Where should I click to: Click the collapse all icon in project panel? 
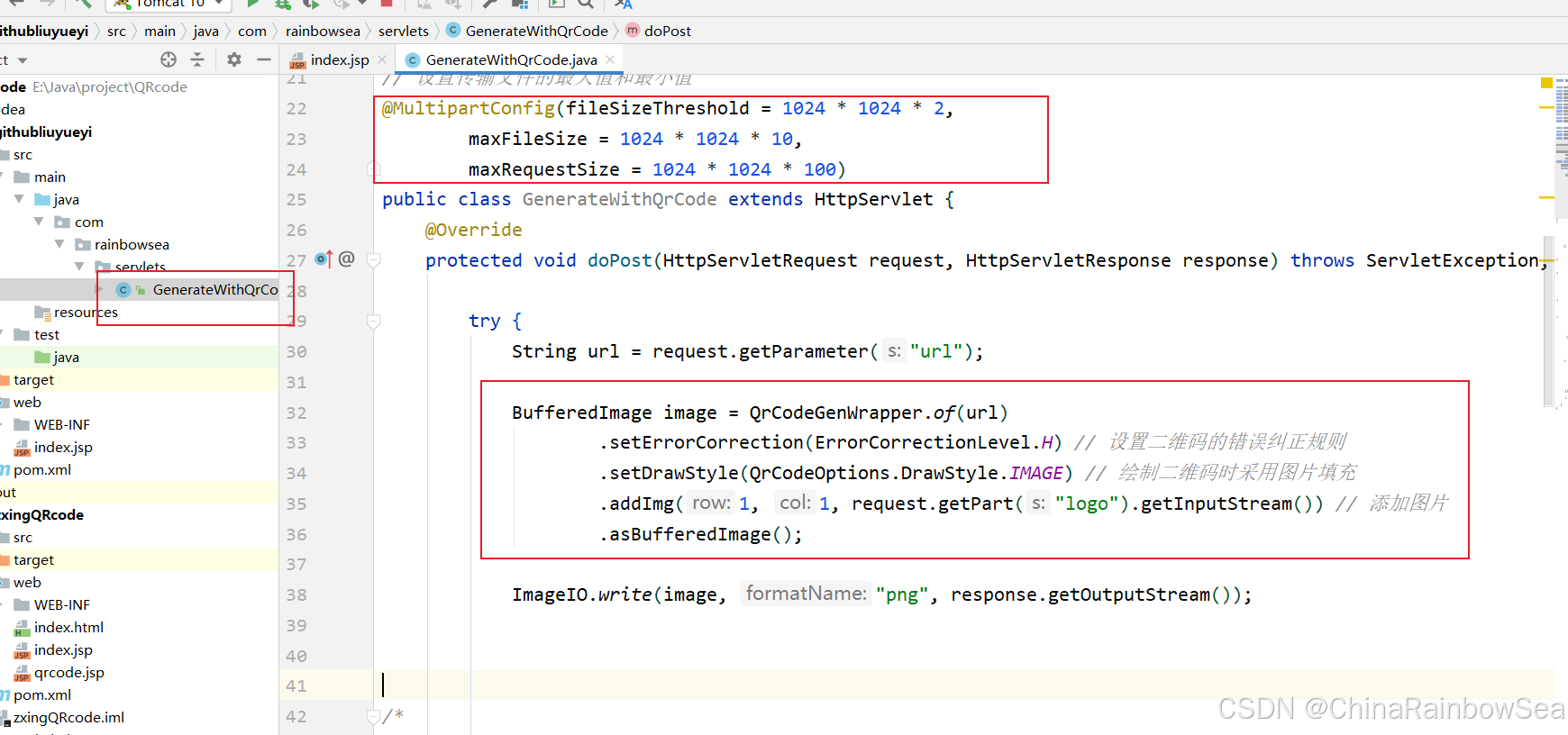(197, 59)
